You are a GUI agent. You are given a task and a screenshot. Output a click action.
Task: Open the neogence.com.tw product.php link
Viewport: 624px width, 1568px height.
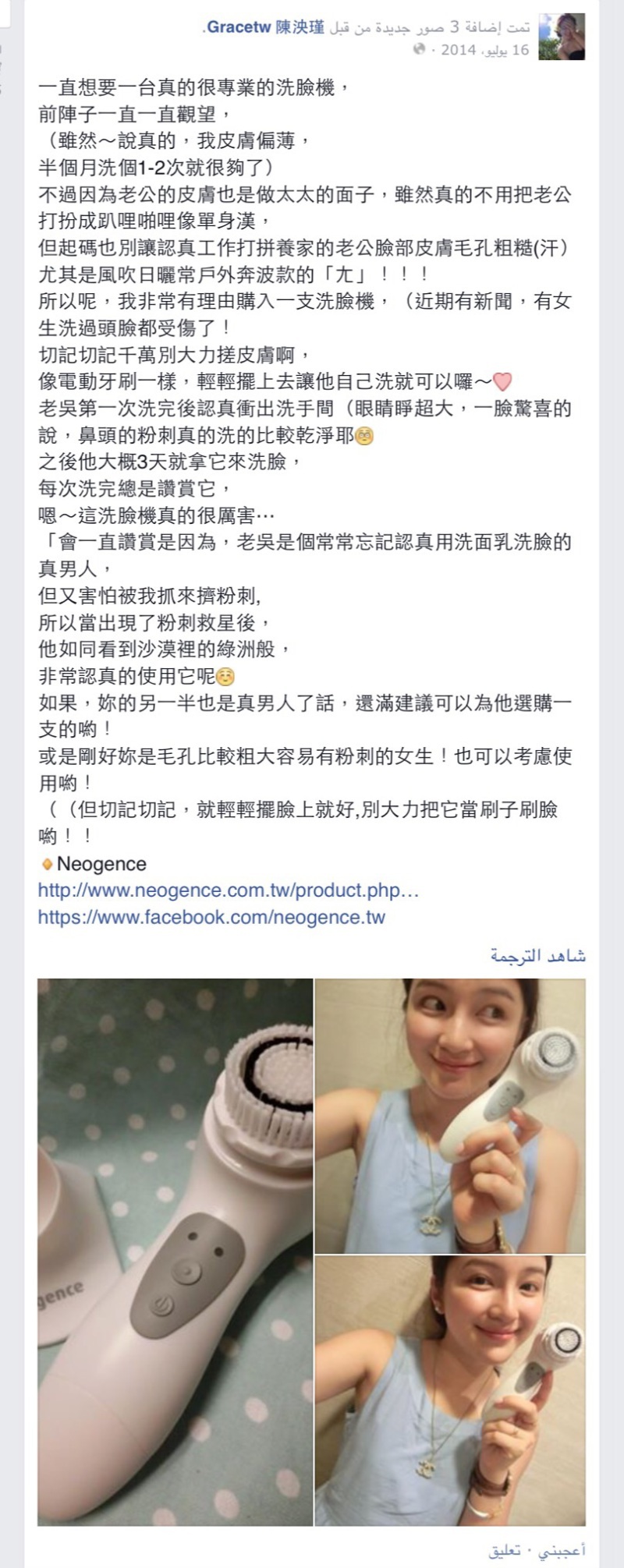coord(229,890)
